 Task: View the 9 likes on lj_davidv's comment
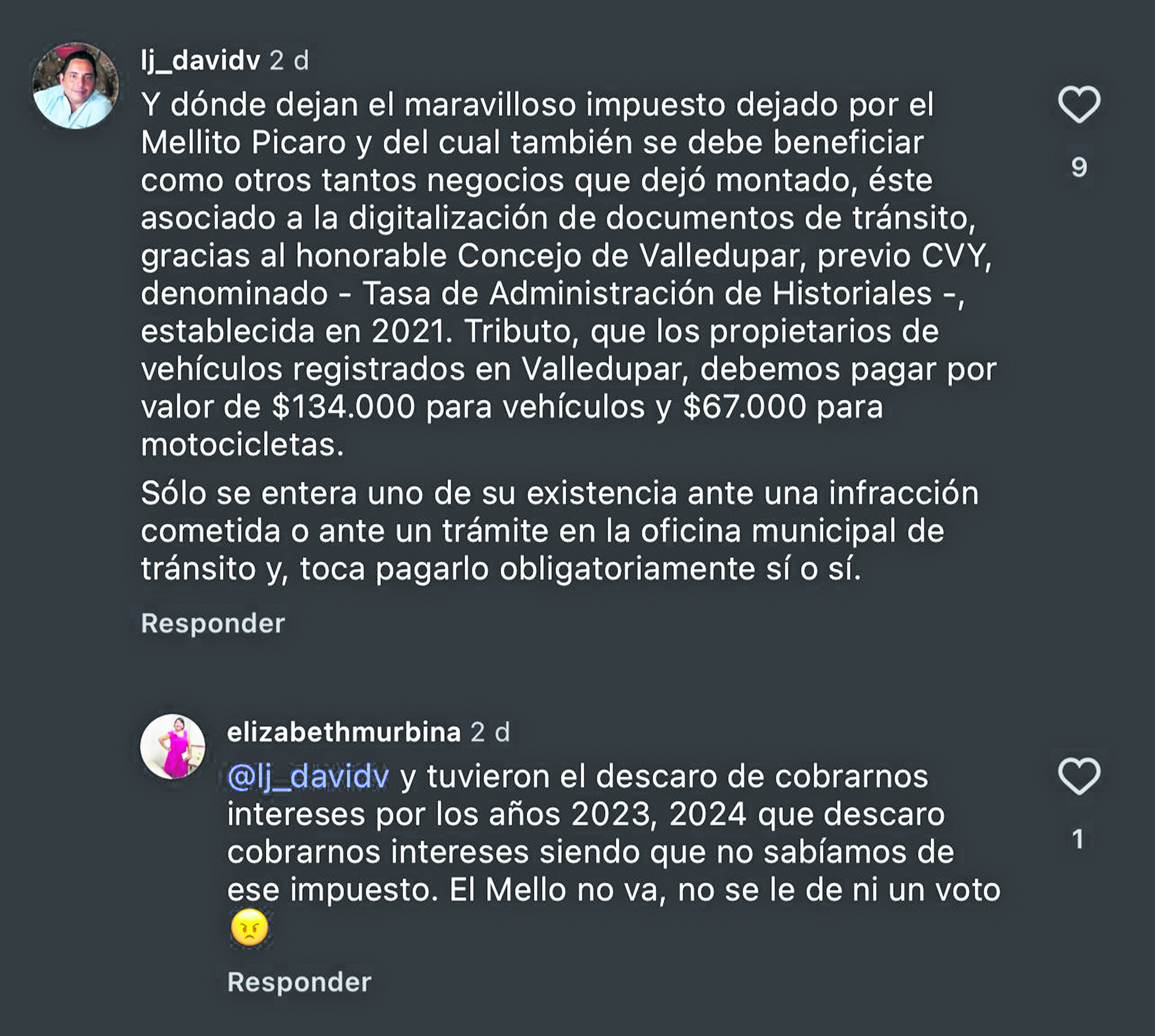coord(1079,168)
